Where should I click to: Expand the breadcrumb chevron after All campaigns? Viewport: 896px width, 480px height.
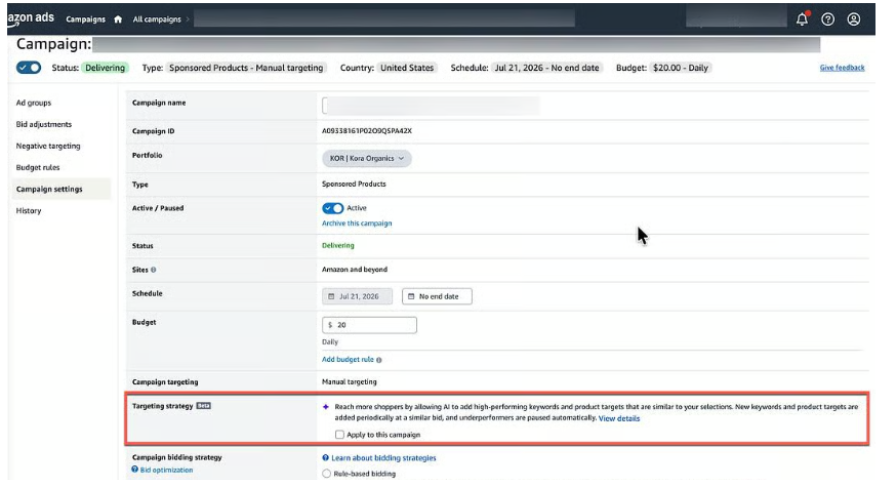coord(187,19)
